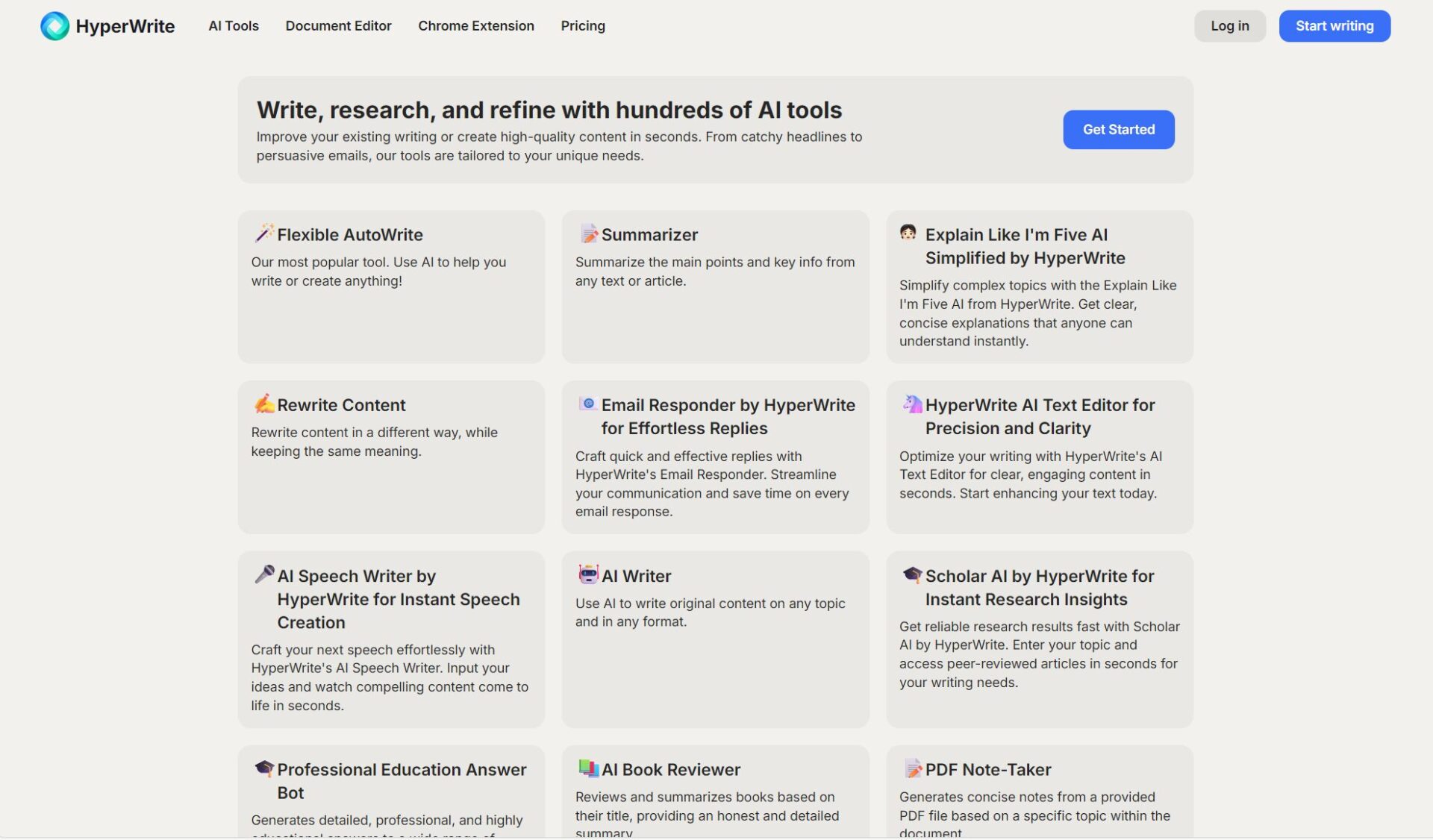
Task: Click the HyperWrite logo icon
Action: coord(54,26)
